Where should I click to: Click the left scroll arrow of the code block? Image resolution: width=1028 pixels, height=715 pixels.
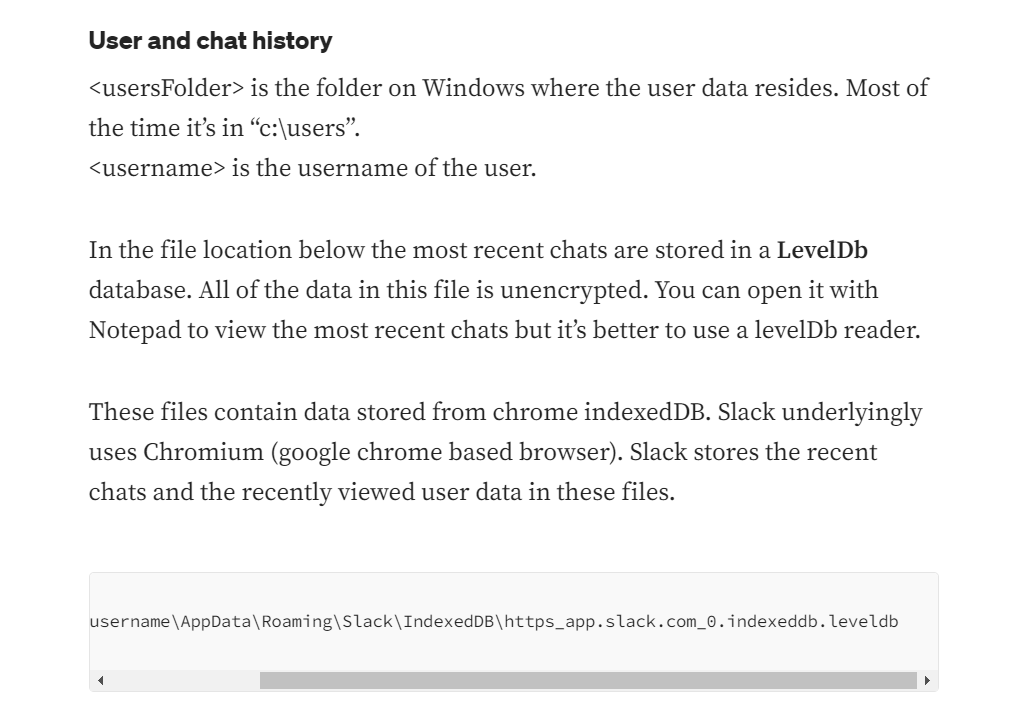tap(100, 680)
